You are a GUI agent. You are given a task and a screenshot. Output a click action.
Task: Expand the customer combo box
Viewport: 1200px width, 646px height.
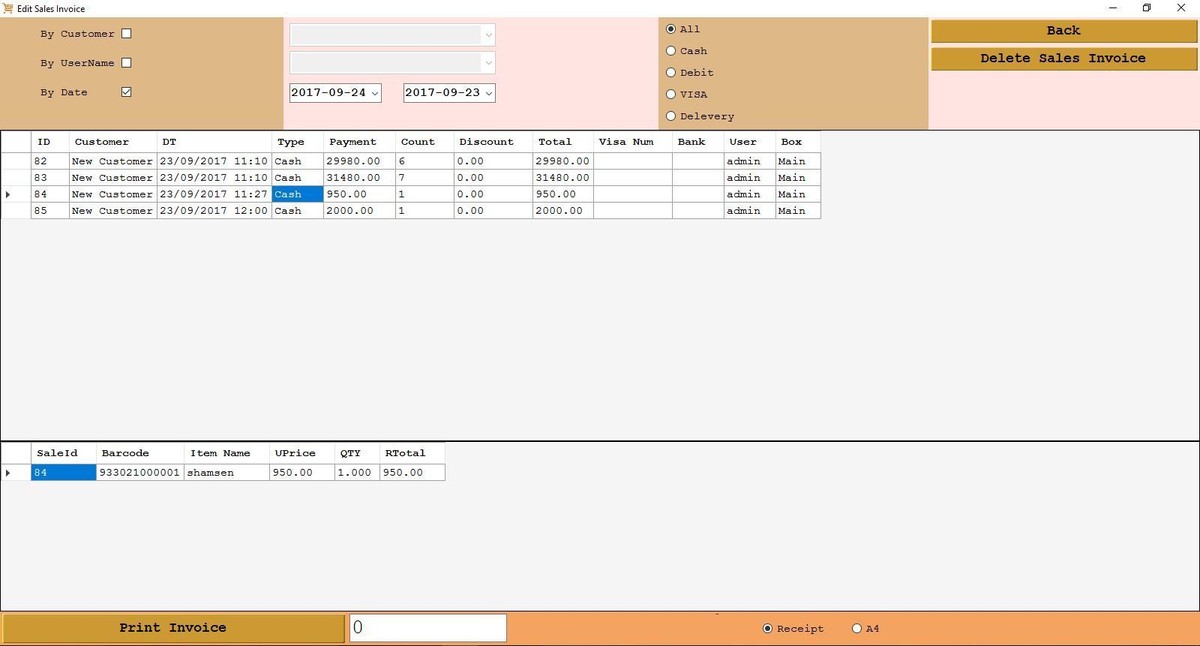488,35
